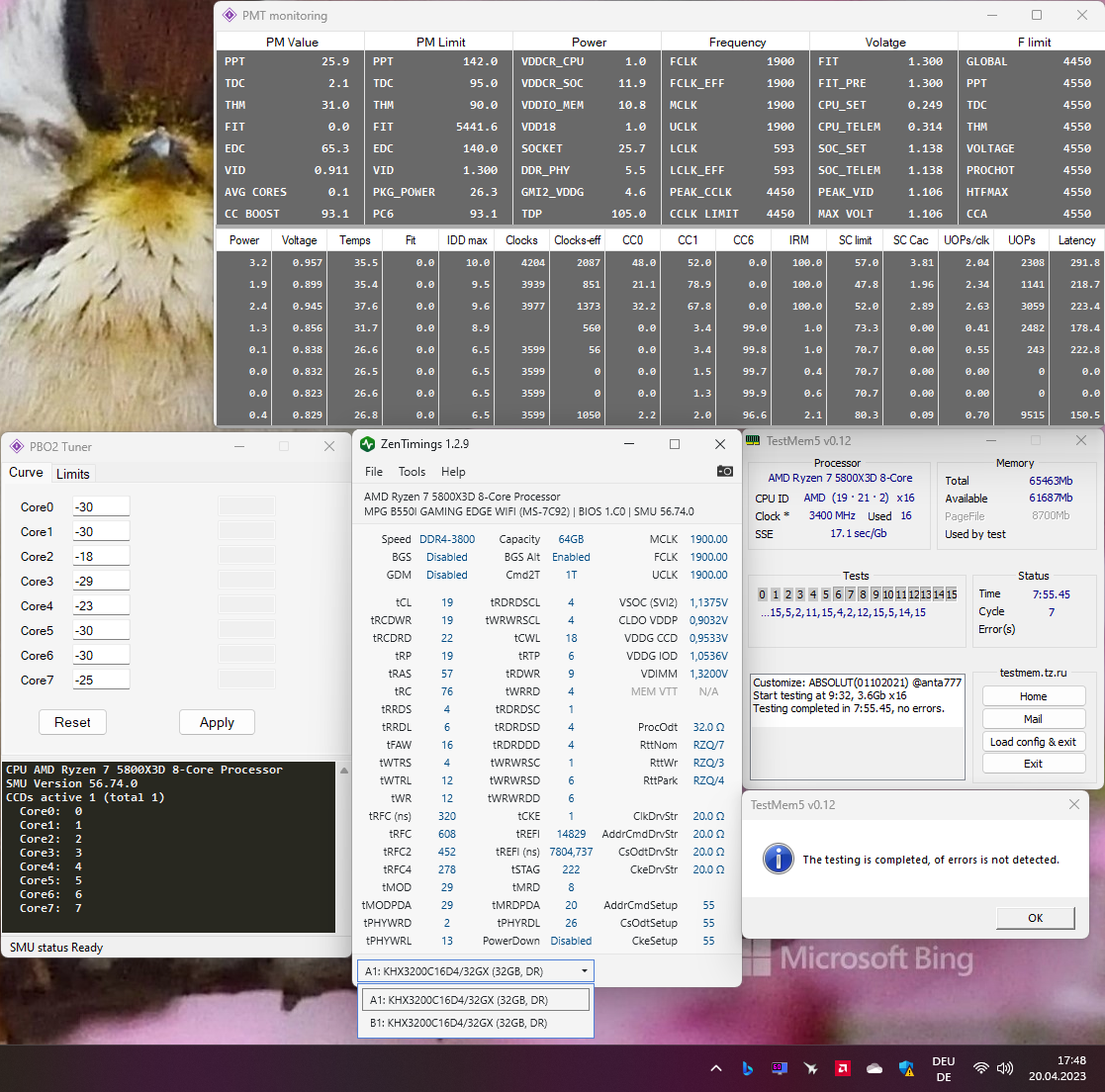The width and height of the screenshot is (1105, 1092).
Task: Select A1: KHX3200C16D4/32GX module option
Action: [x=475, y=1000]
